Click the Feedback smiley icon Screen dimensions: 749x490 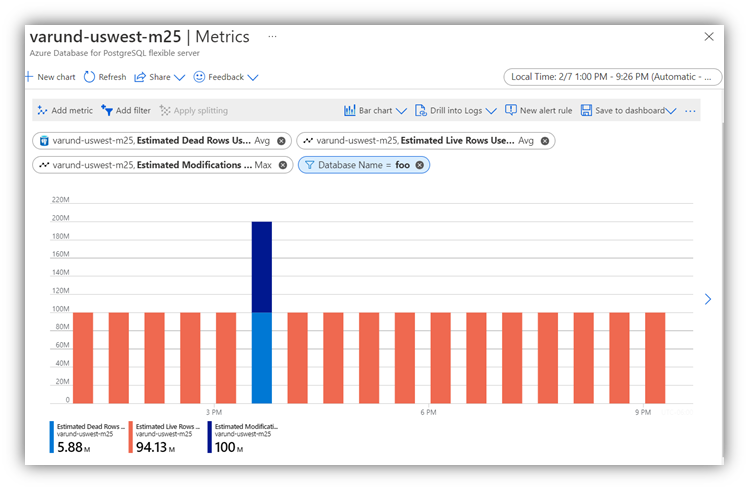(199, 77)
